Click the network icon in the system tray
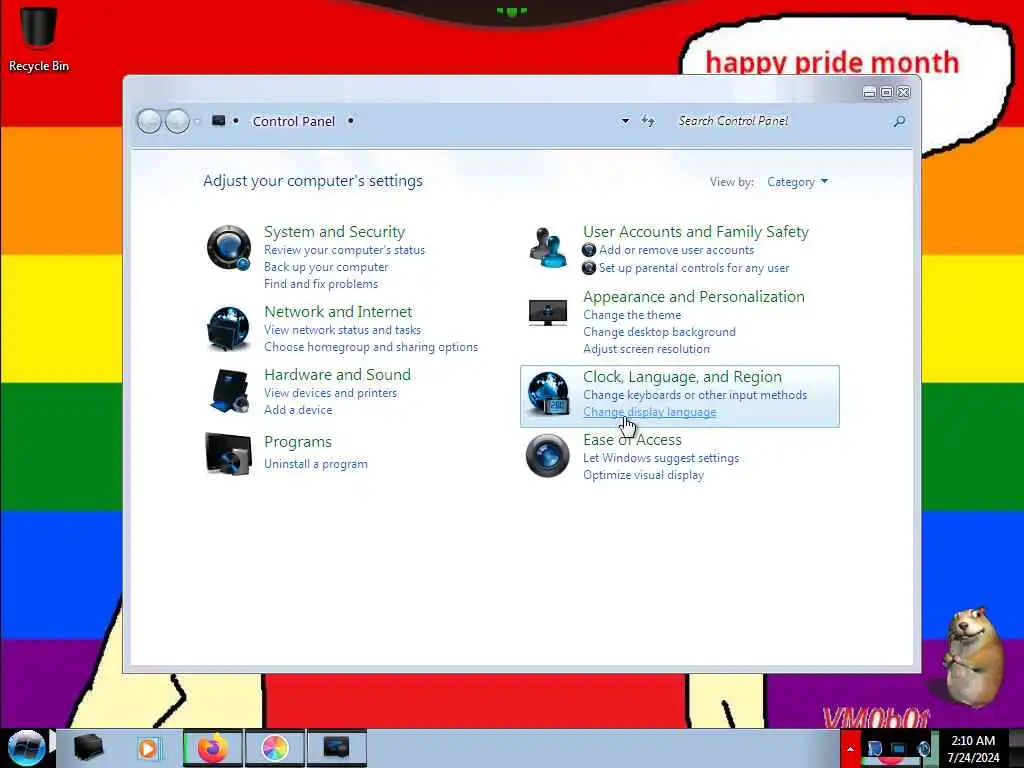Screen dimensions: 1024x768 (x=899, y=748)
